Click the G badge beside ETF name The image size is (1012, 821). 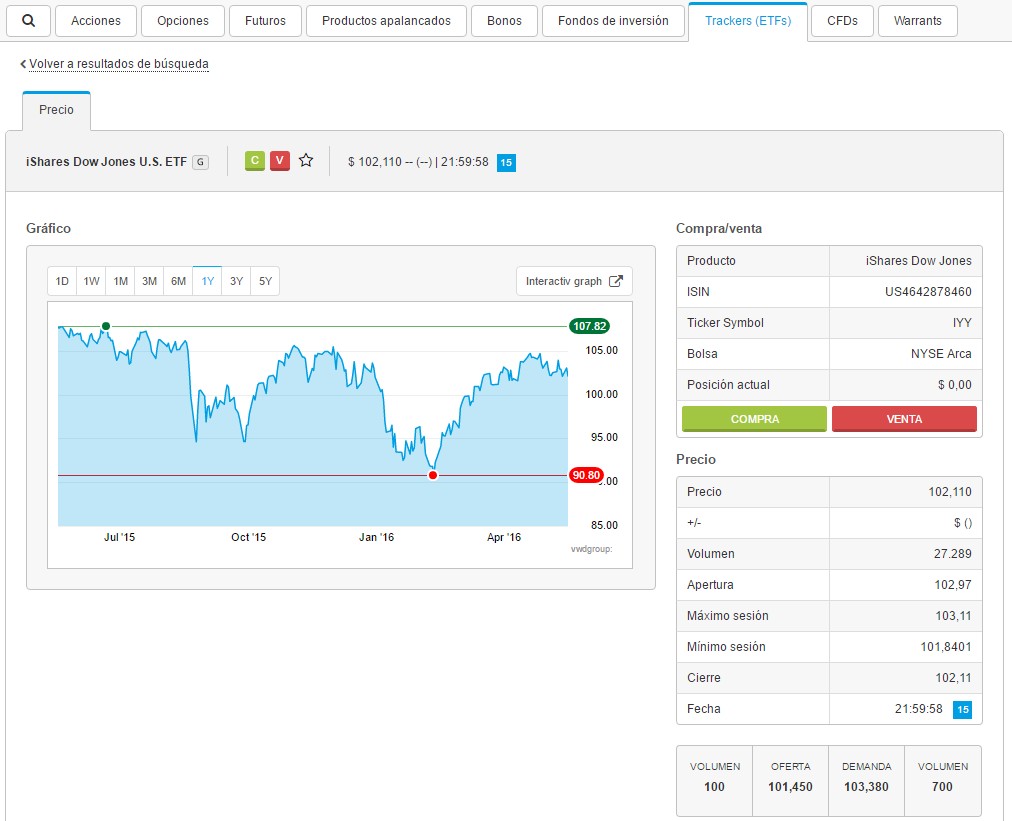pyautogui.click(x=201, y=162)
